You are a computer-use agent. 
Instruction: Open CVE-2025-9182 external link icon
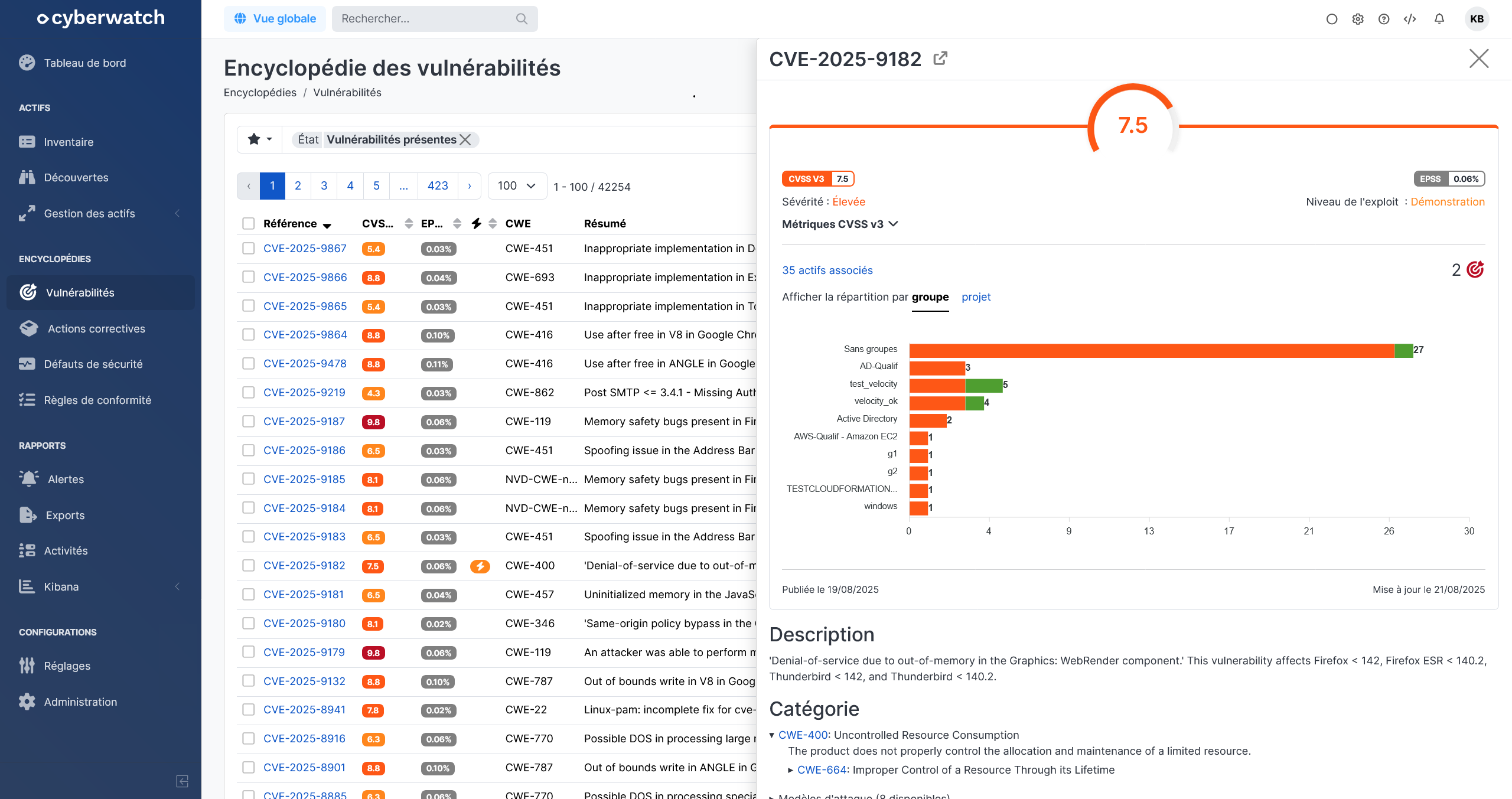click(940, 58)
